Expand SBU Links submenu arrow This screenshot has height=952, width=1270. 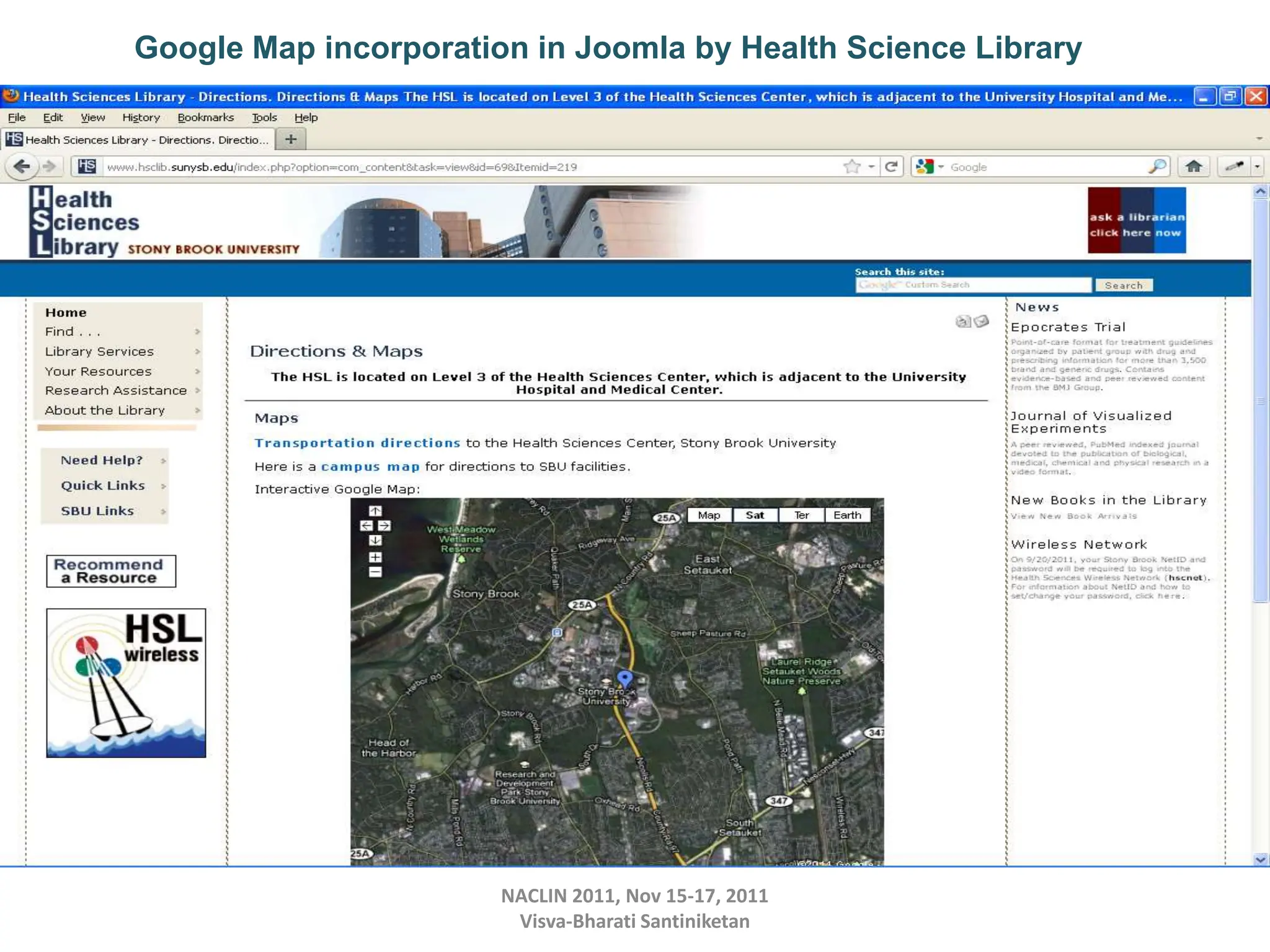point(163,511)
